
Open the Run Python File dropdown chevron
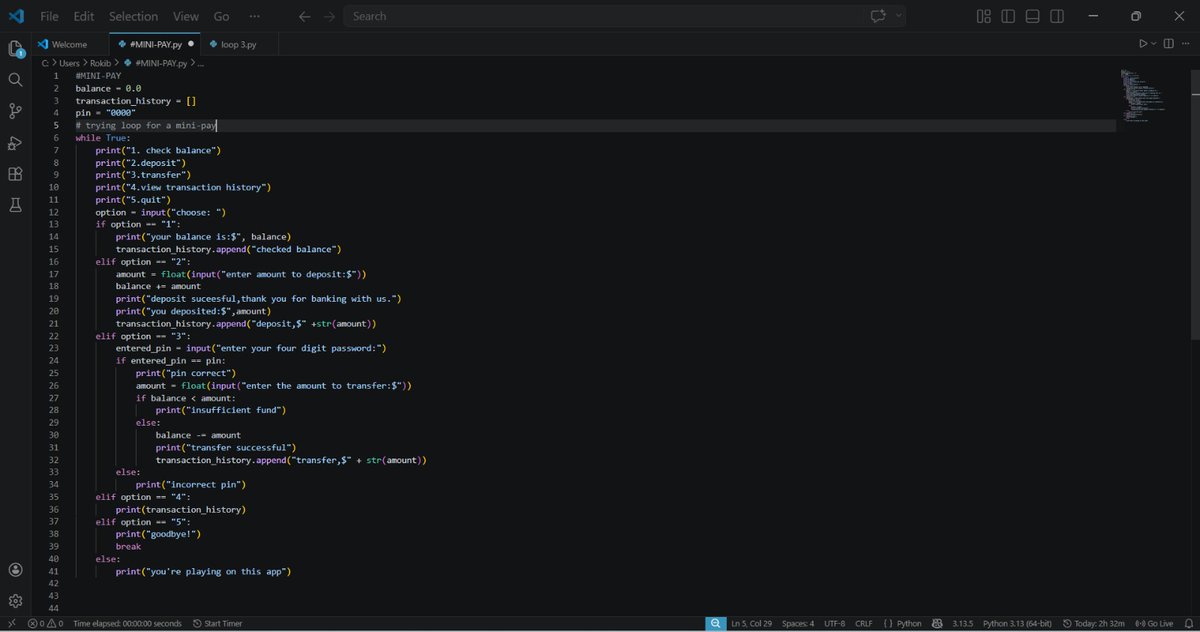pyautogui.click(x=1153, y=43)
